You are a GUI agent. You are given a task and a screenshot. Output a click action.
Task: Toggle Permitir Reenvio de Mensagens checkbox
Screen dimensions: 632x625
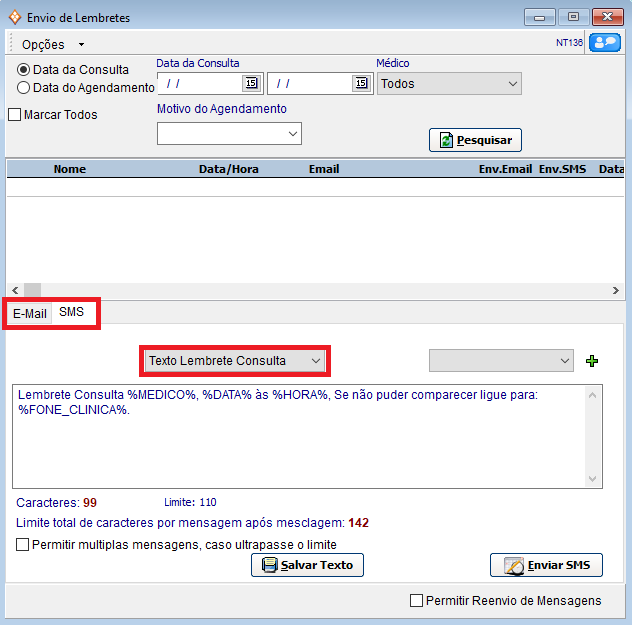(417, 601)
